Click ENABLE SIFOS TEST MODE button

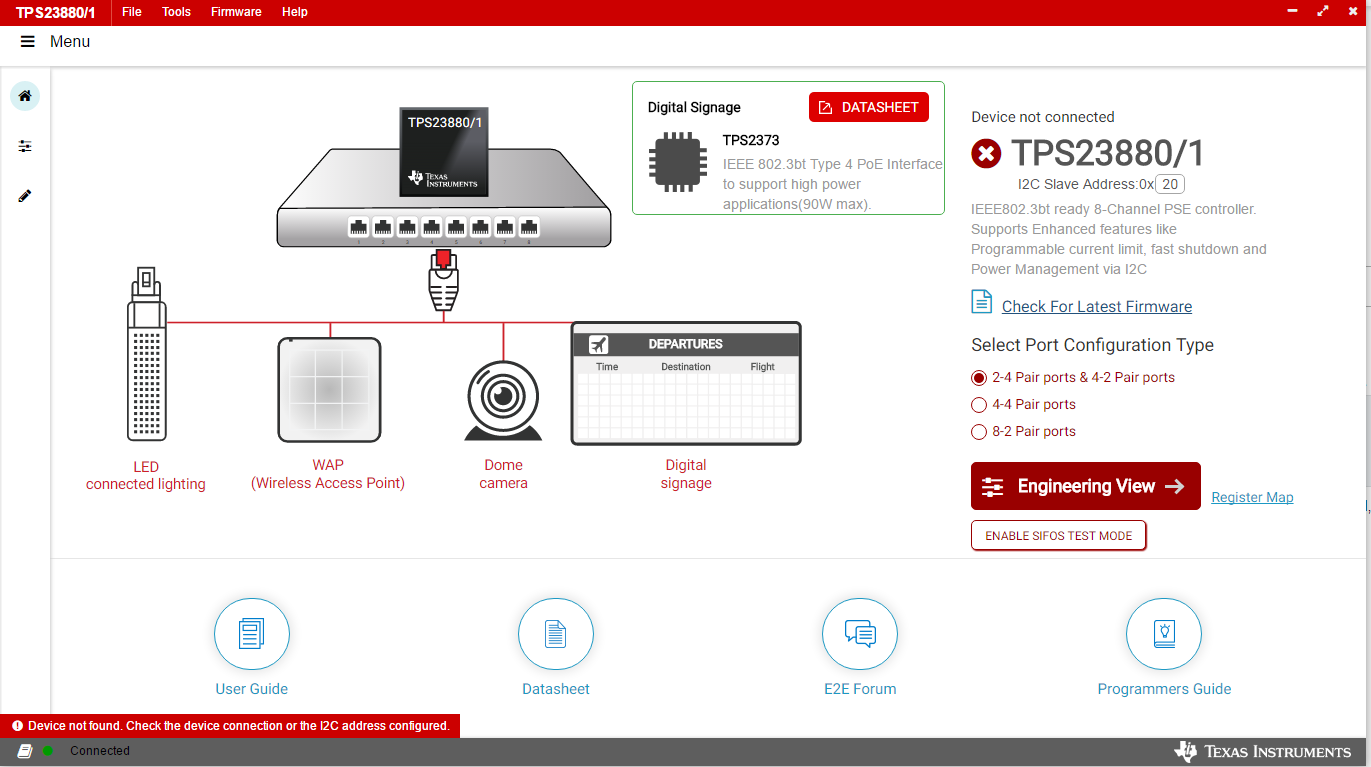point(1058,536)
